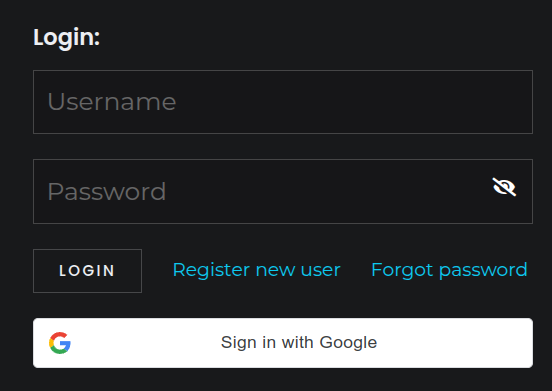This screenshot has width=552, height=391.
Task: Toggle password visibility with the crossed-eye icon
Action: tap(504, 187)
